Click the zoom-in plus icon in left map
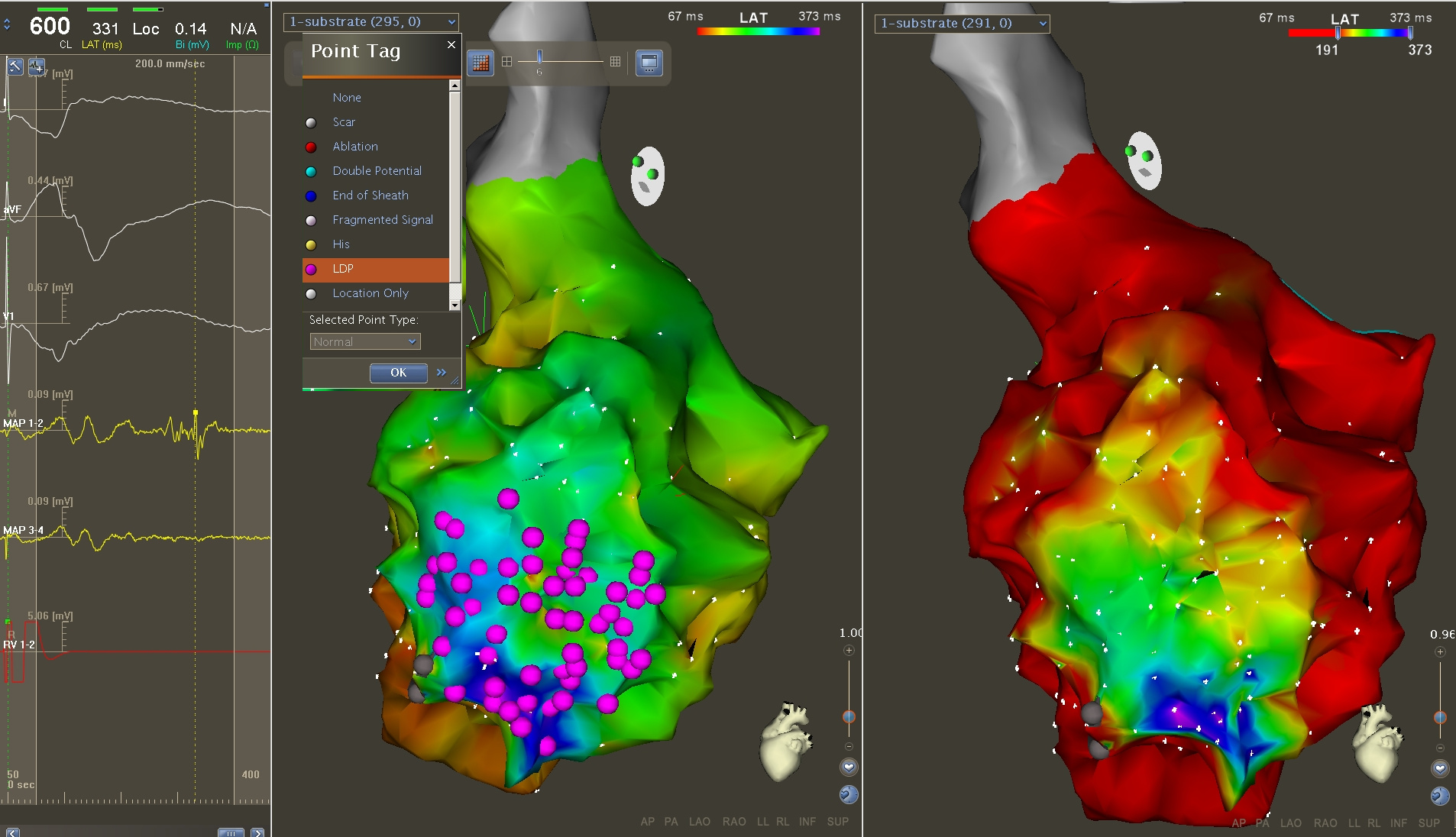1456x837 pixels. 849,651
